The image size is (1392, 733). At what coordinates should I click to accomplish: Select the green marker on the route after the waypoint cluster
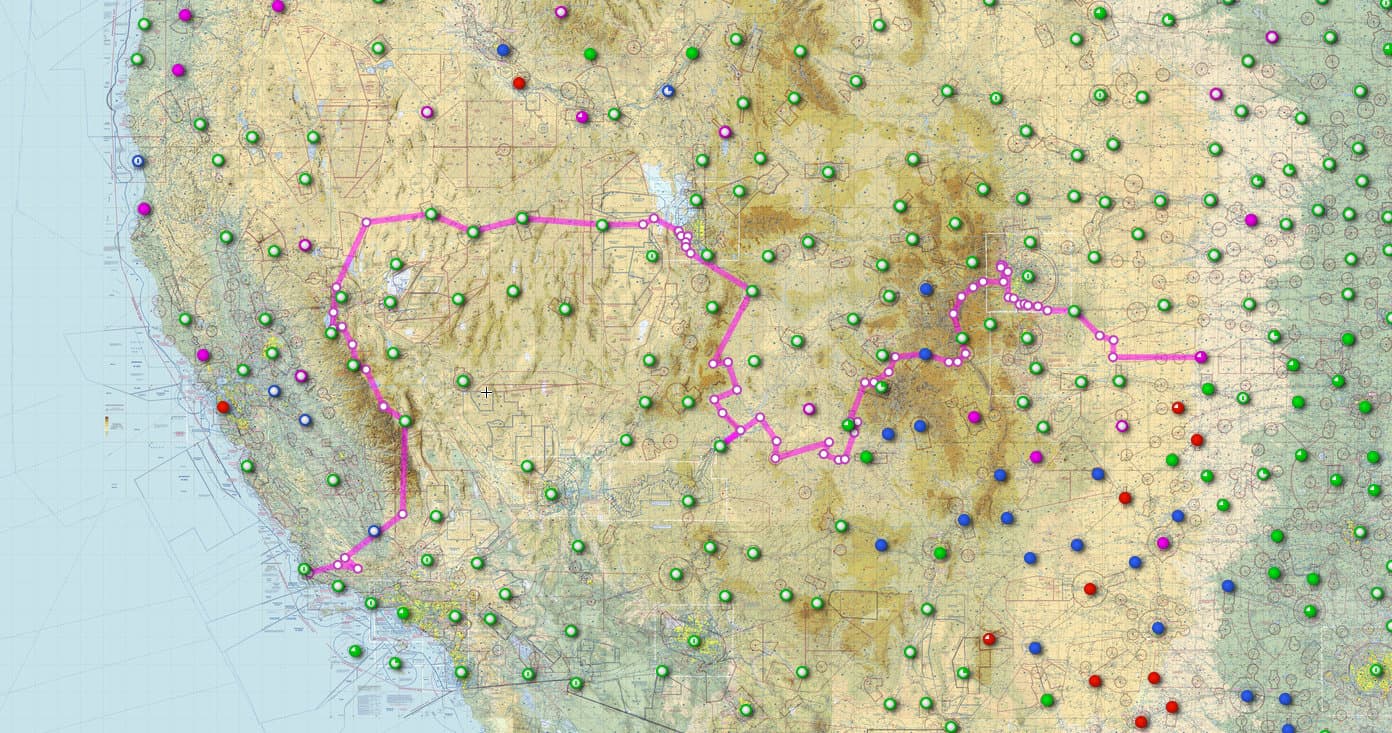pos(1074,311)
